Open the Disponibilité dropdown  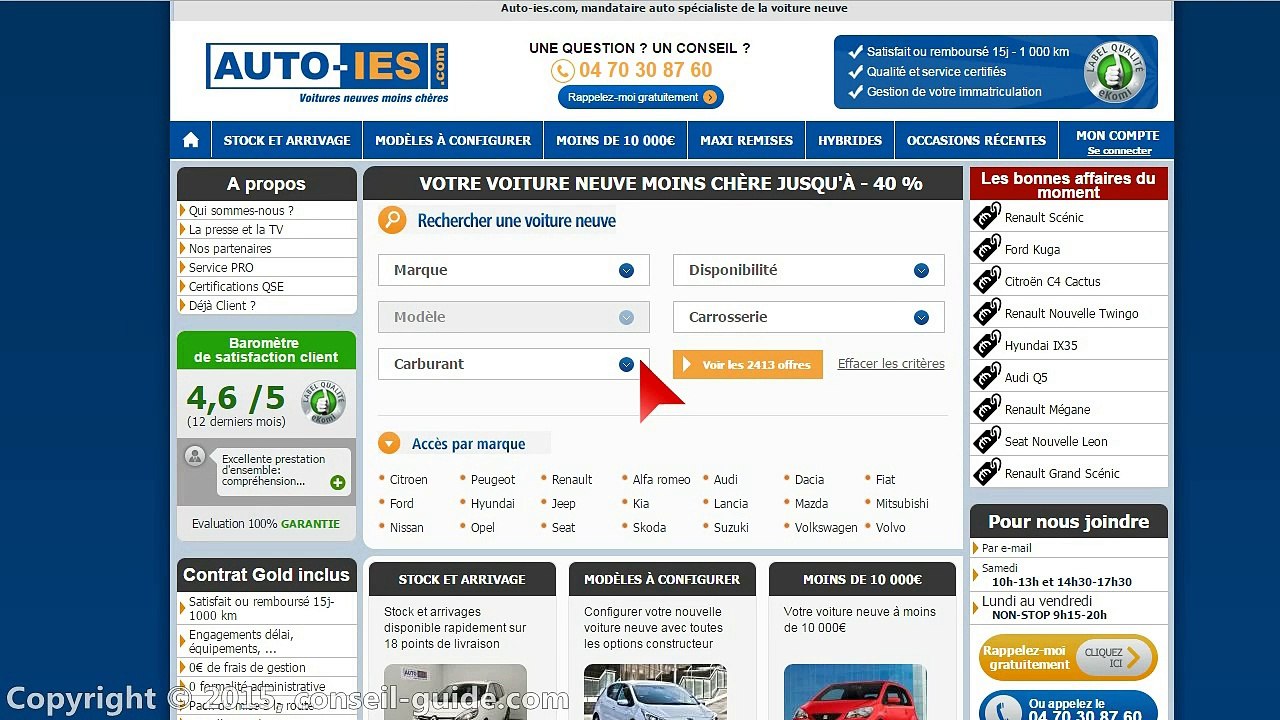point(809,270)
